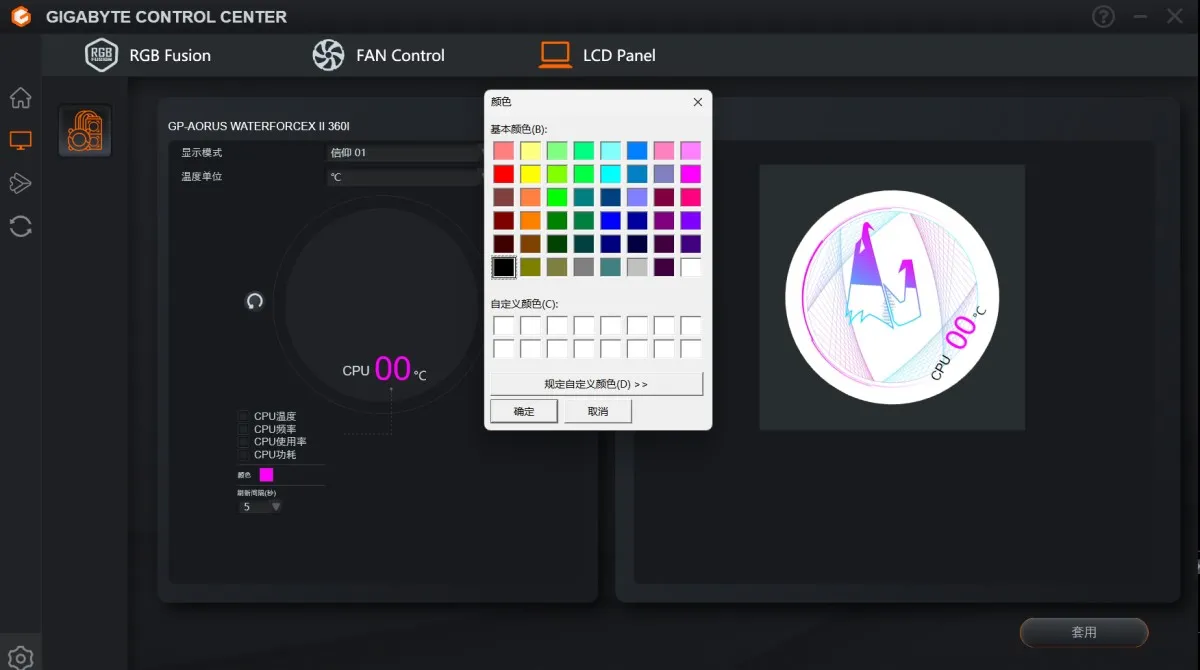Image resolution: width=1200 pixels, height=670 pixels.
Task: Click the circular AORUS LCD preview image
Action: [892, 298]
